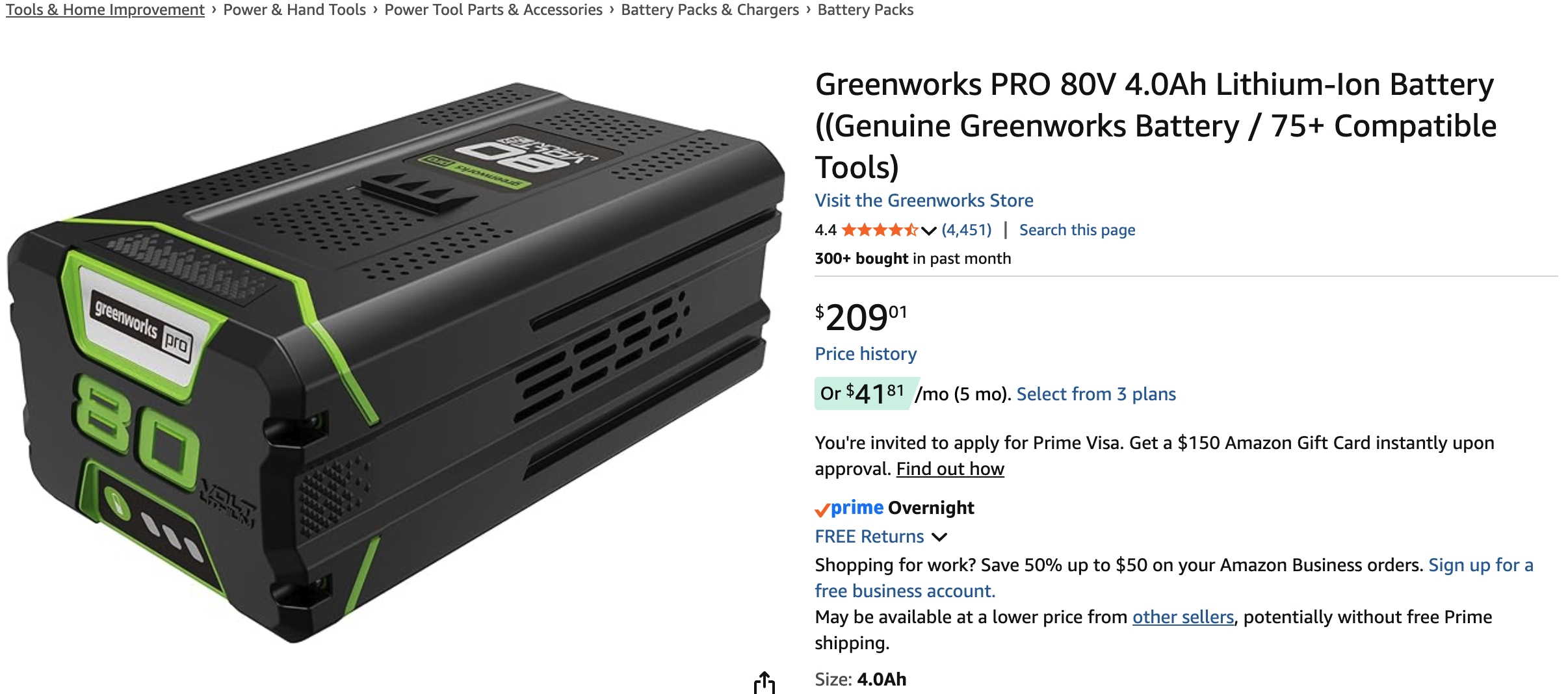This screenshot has height=694, width=1568.
Task: Open the Tools & Home Improvement breadcrumb
Action: 105,10
